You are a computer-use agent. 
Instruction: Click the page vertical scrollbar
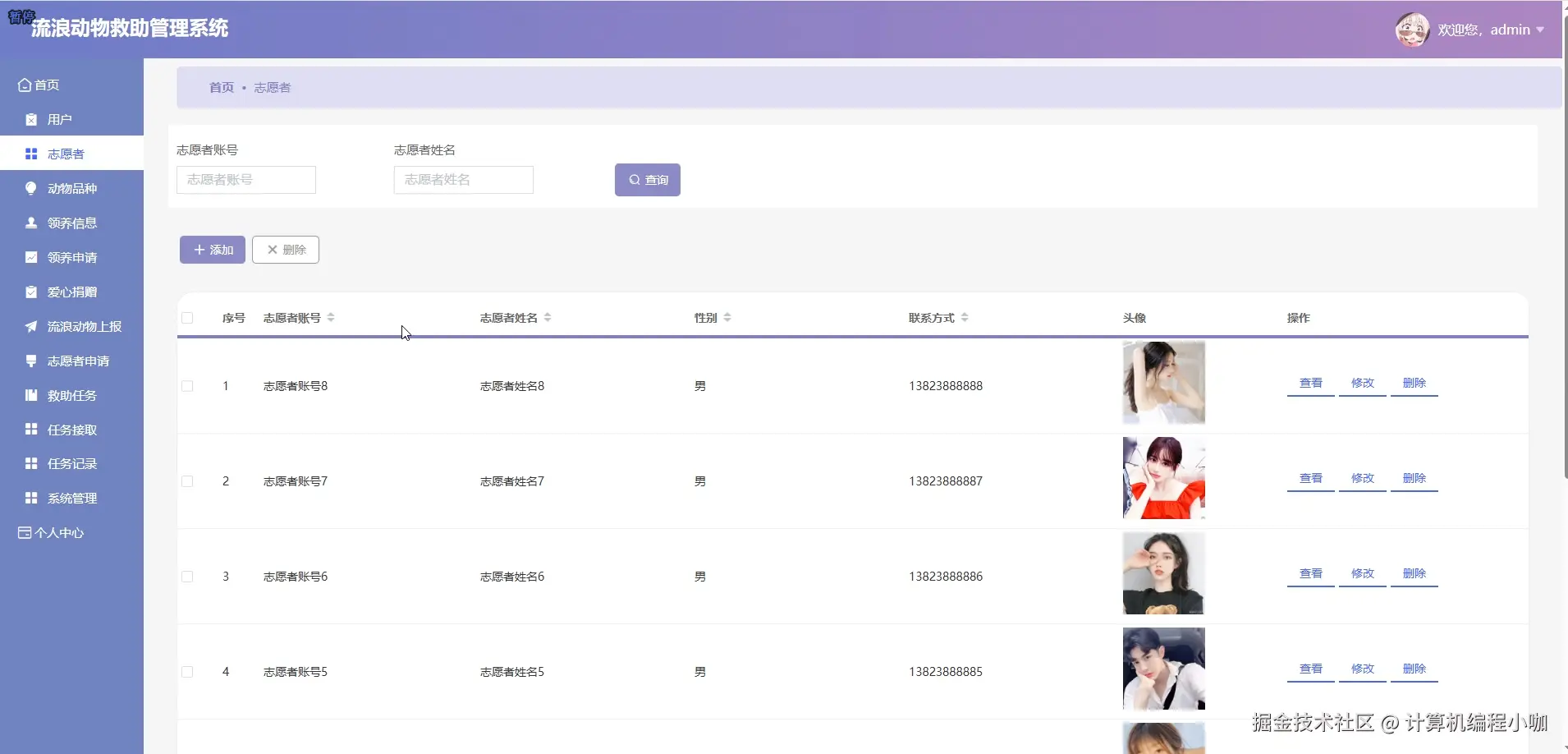[1565, 246]
